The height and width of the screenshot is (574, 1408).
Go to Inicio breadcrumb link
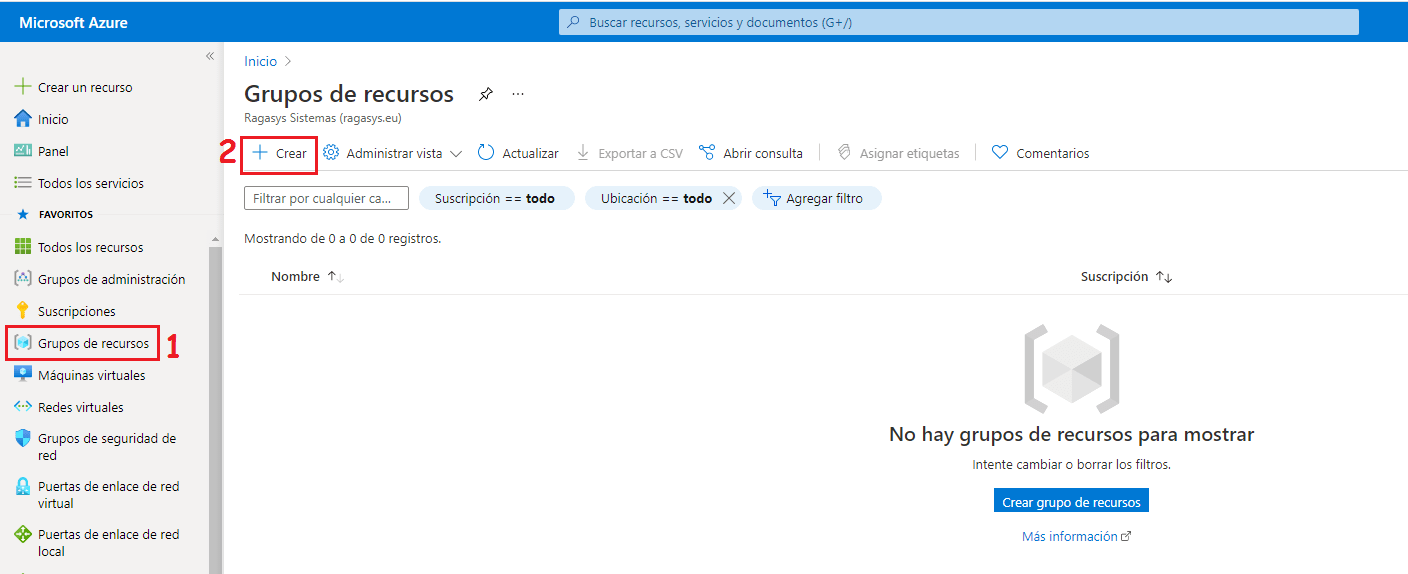click(260, 61)
